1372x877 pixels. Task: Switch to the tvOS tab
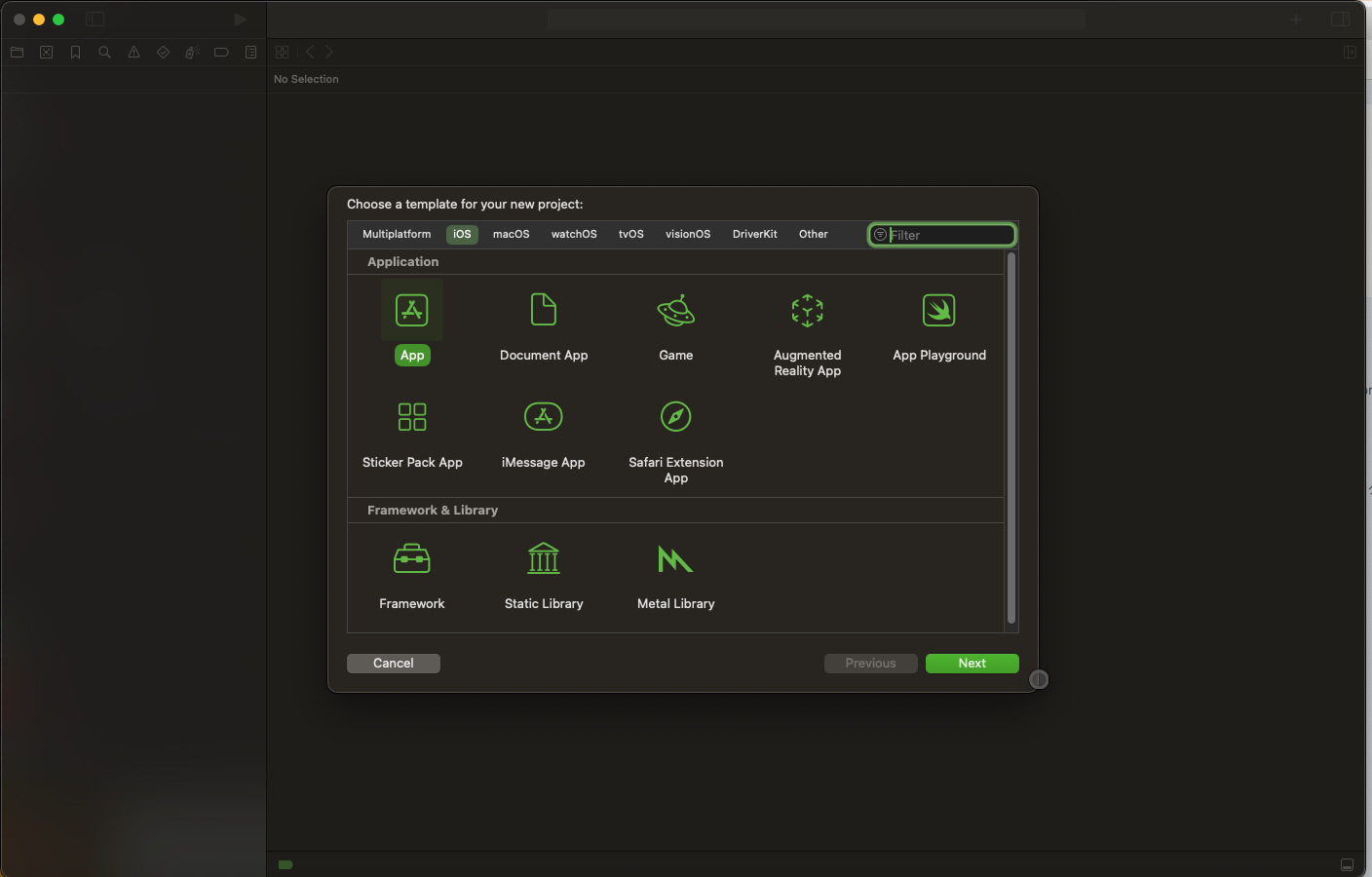(631, 234)
